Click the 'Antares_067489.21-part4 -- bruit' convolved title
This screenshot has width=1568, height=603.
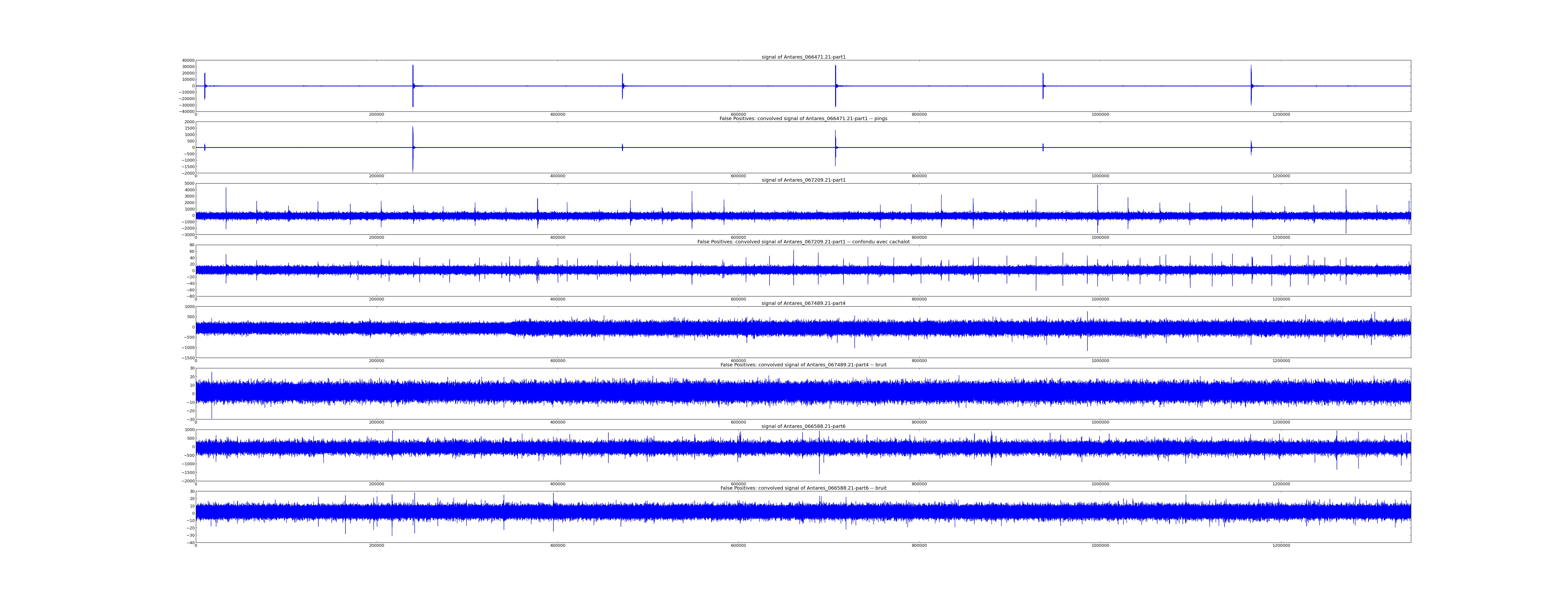tap(804, 365)
